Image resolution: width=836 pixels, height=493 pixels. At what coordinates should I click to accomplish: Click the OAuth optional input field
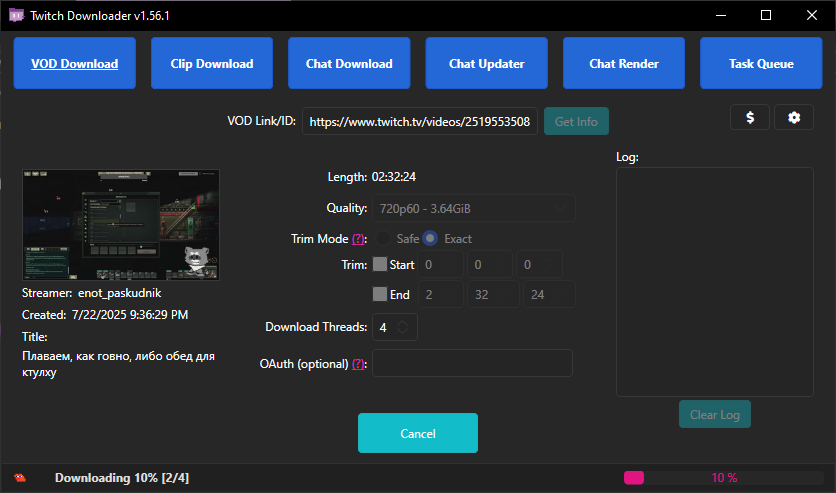click(472, 363)
